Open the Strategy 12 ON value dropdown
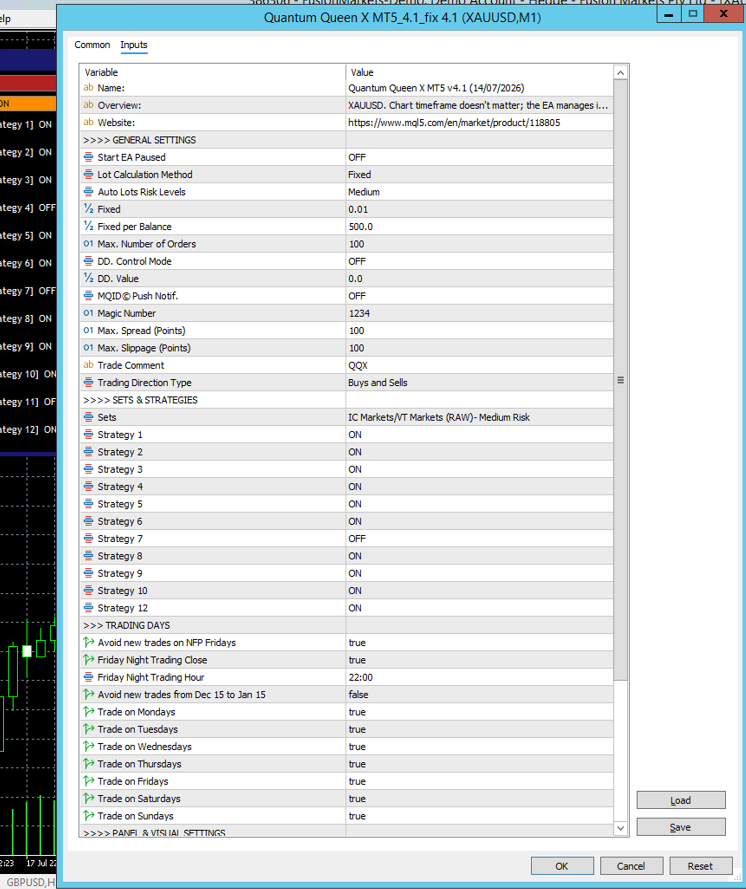This screenshot has width=746, height=889. pyautogui.click(x=480, y=608)
